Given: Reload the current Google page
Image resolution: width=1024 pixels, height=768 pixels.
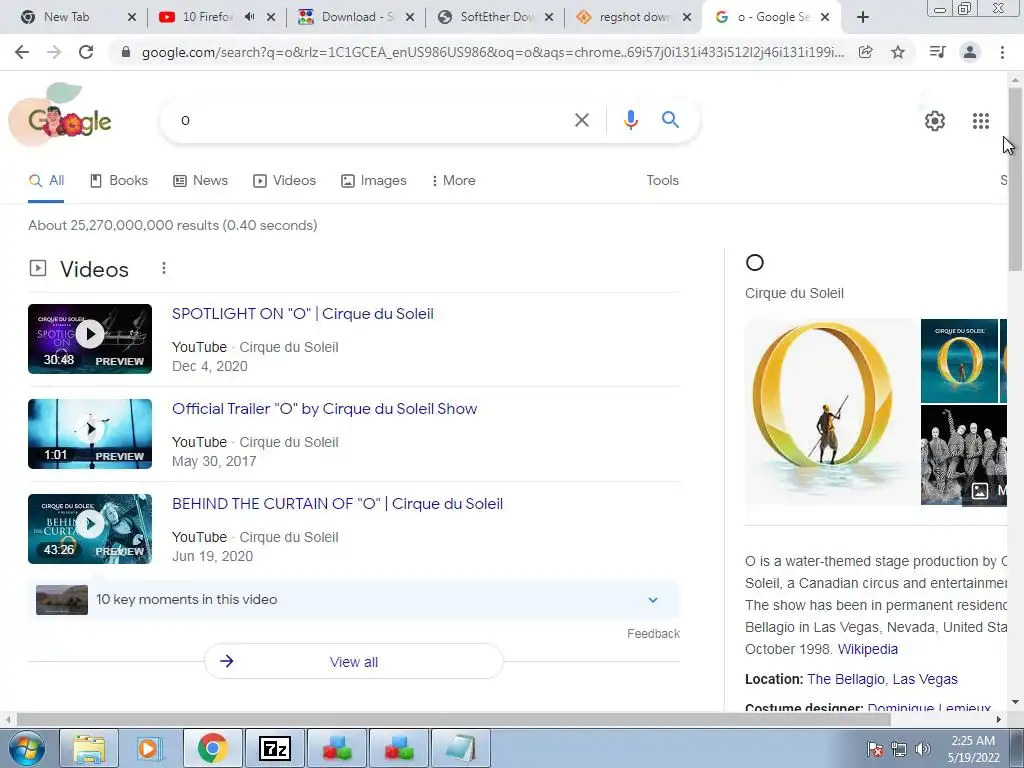Looking at the screenshot, I should 86,52.
